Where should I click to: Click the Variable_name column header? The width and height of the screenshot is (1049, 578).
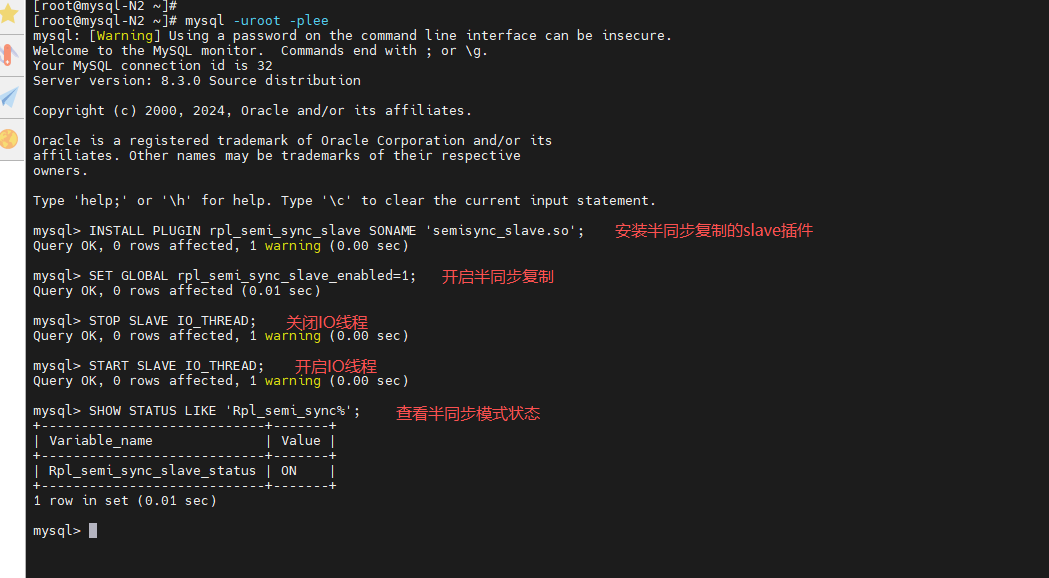click(x=100, y=441)
